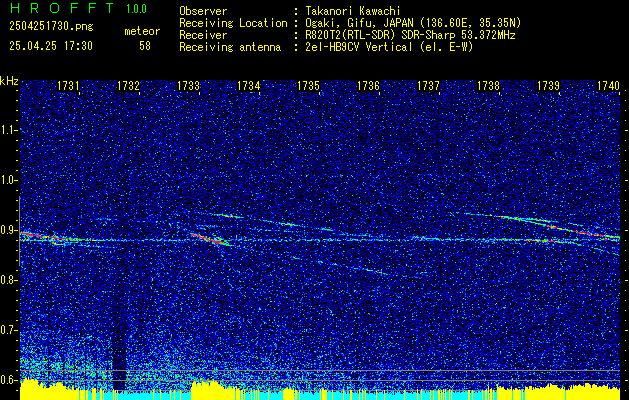The height and width of the screenshot is (400, 629).
Task: Click the 1733 time marker
Action: pos(189,86)
